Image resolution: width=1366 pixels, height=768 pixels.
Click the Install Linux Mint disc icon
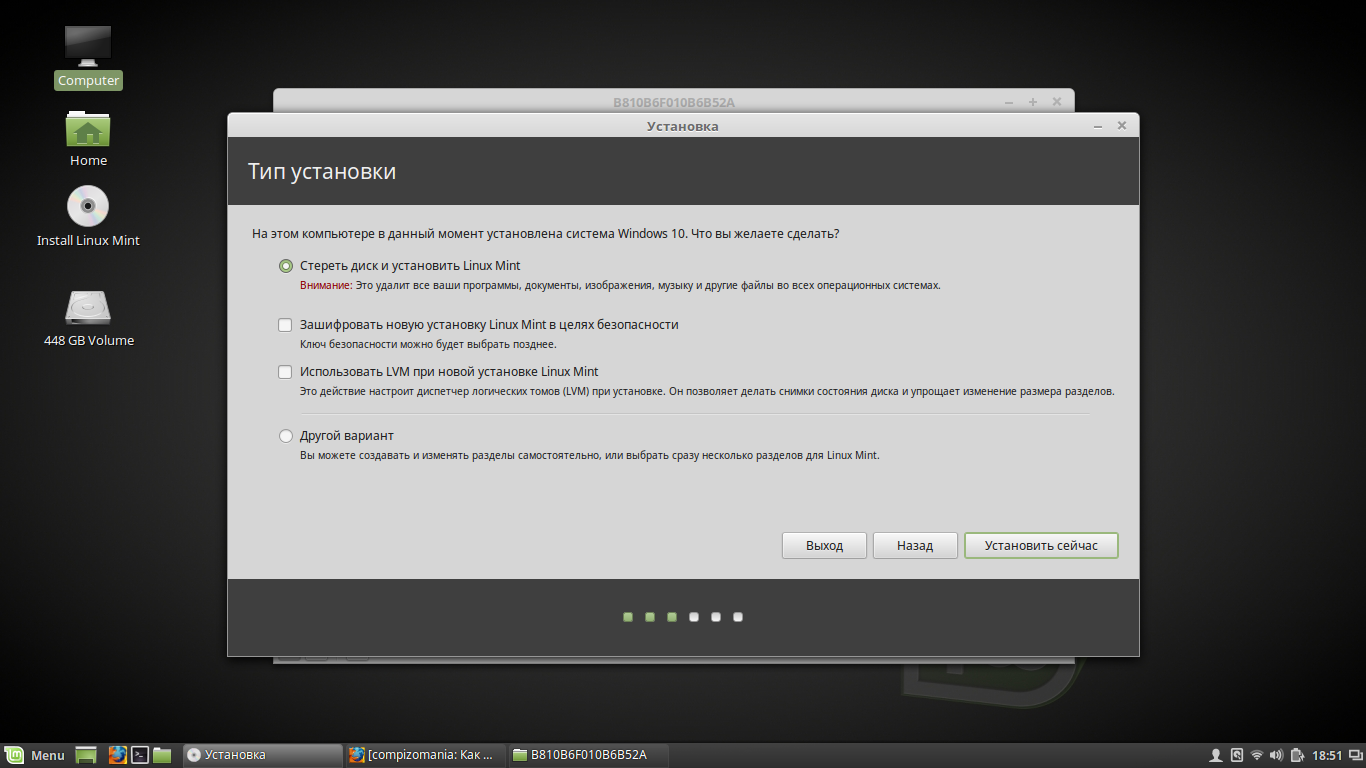click(88, 208)
